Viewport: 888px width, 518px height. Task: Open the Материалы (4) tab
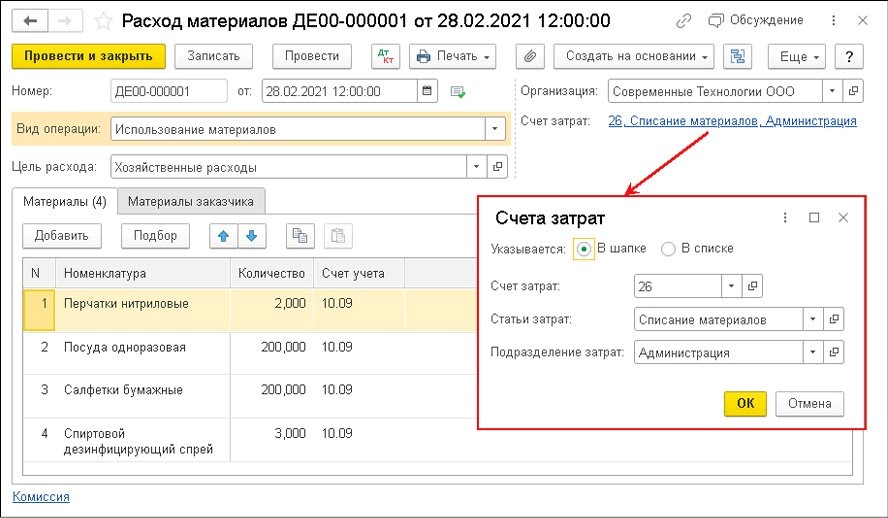[x=65, y=202]
